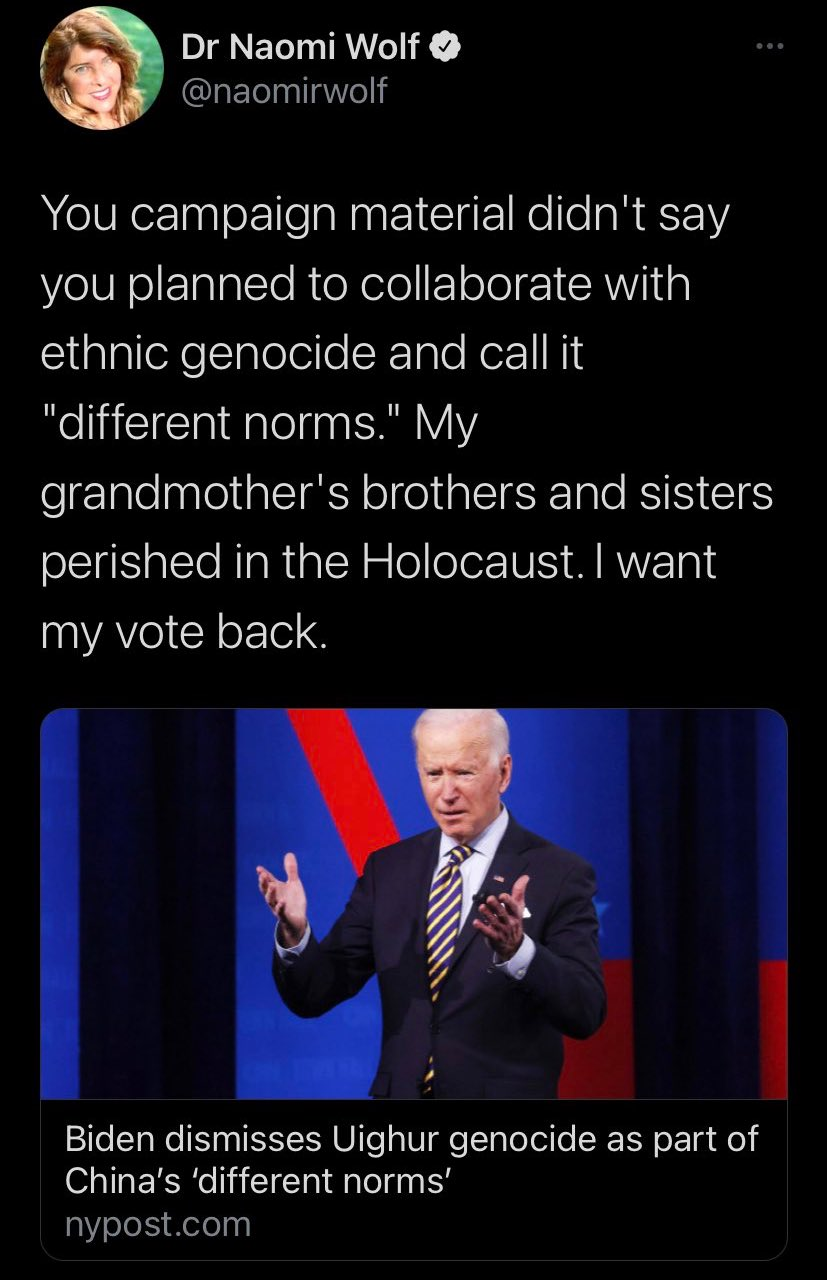827x1280 pixels.
Task: Open the Biden photo in the link card
Action: 414,904
